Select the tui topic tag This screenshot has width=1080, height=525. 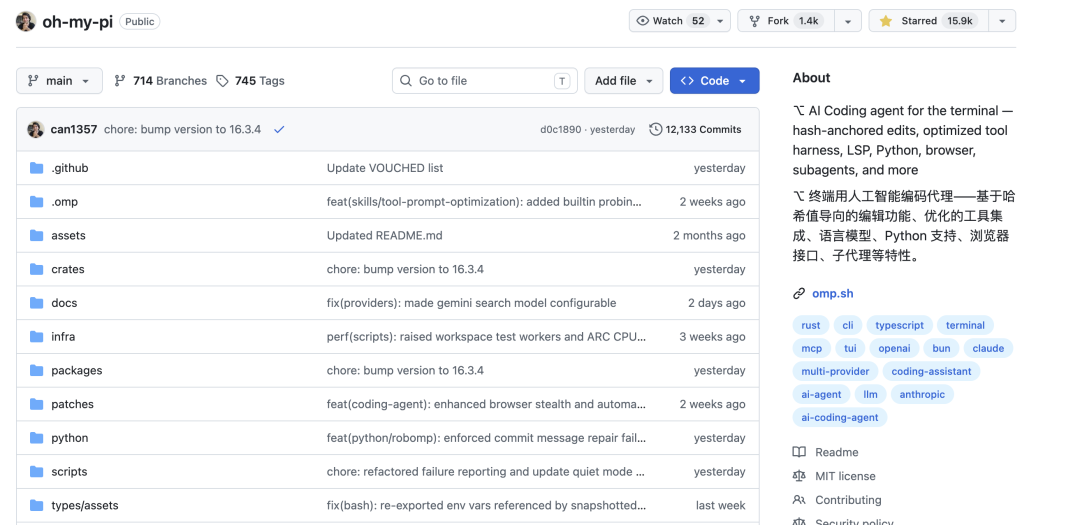pos(851,349)
